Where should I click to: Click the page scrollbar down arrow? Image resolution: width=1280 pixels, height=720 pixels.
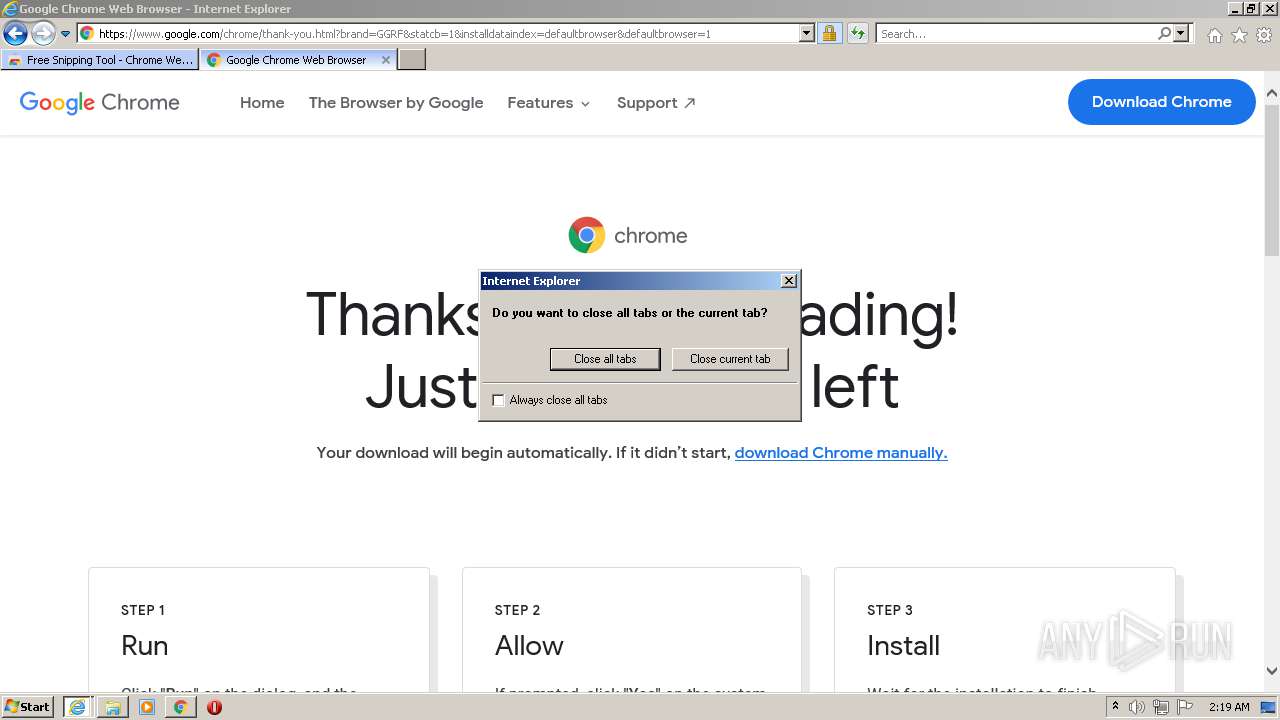coord(1272,671)
